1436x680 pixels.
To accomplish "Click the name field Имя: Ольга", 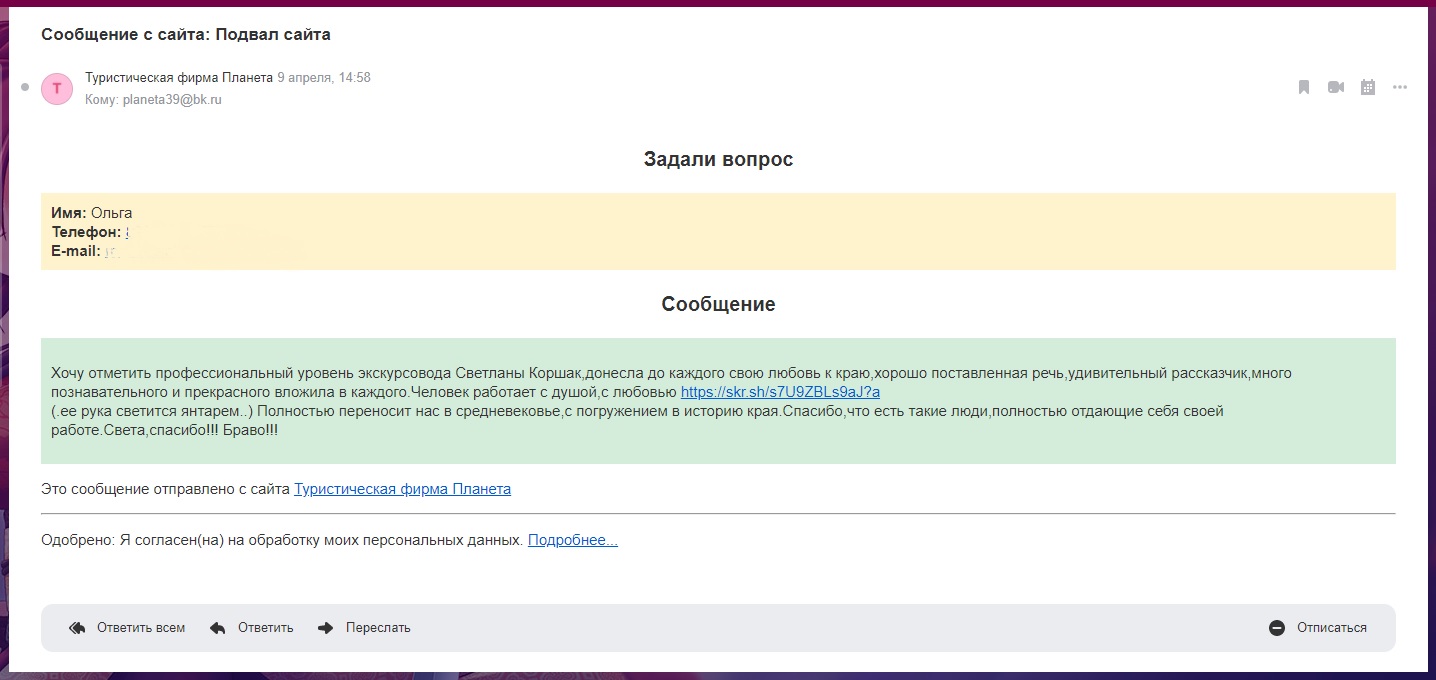I will click(x=92, y=213).
